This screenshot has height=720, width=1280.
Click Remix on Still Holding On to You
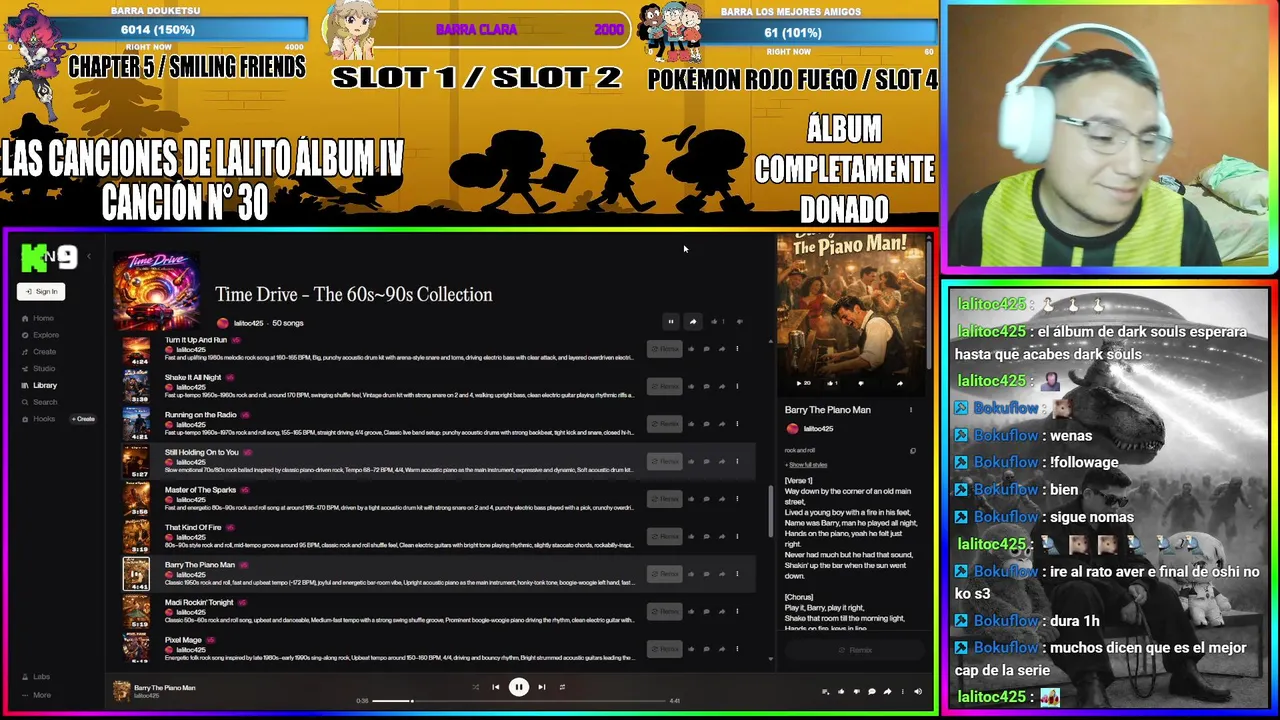pos(665,461)
